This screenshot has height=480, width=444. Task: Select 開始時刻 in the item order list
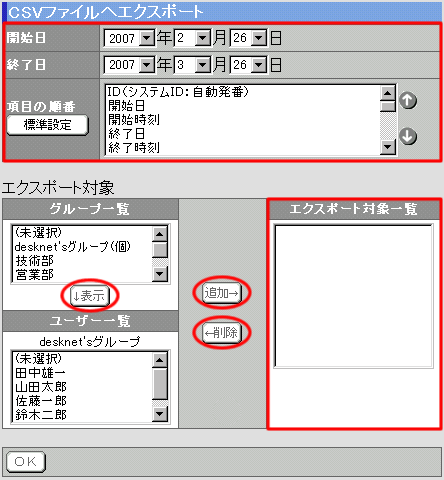click(134, 120)
